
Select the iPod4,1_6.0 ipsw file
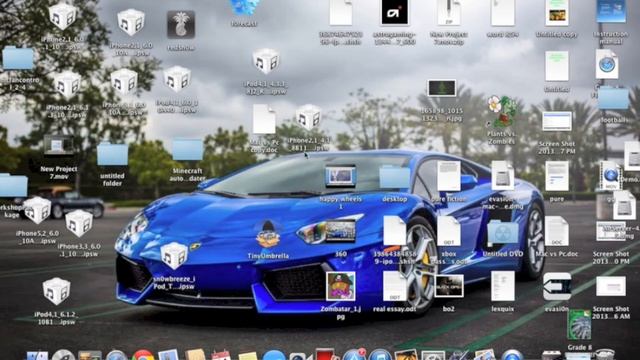[177, 79]
